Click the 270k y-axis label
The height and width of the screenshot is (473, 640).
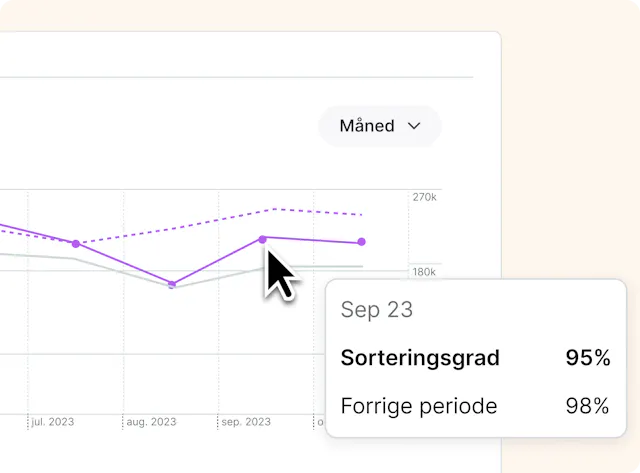[424, 197]
